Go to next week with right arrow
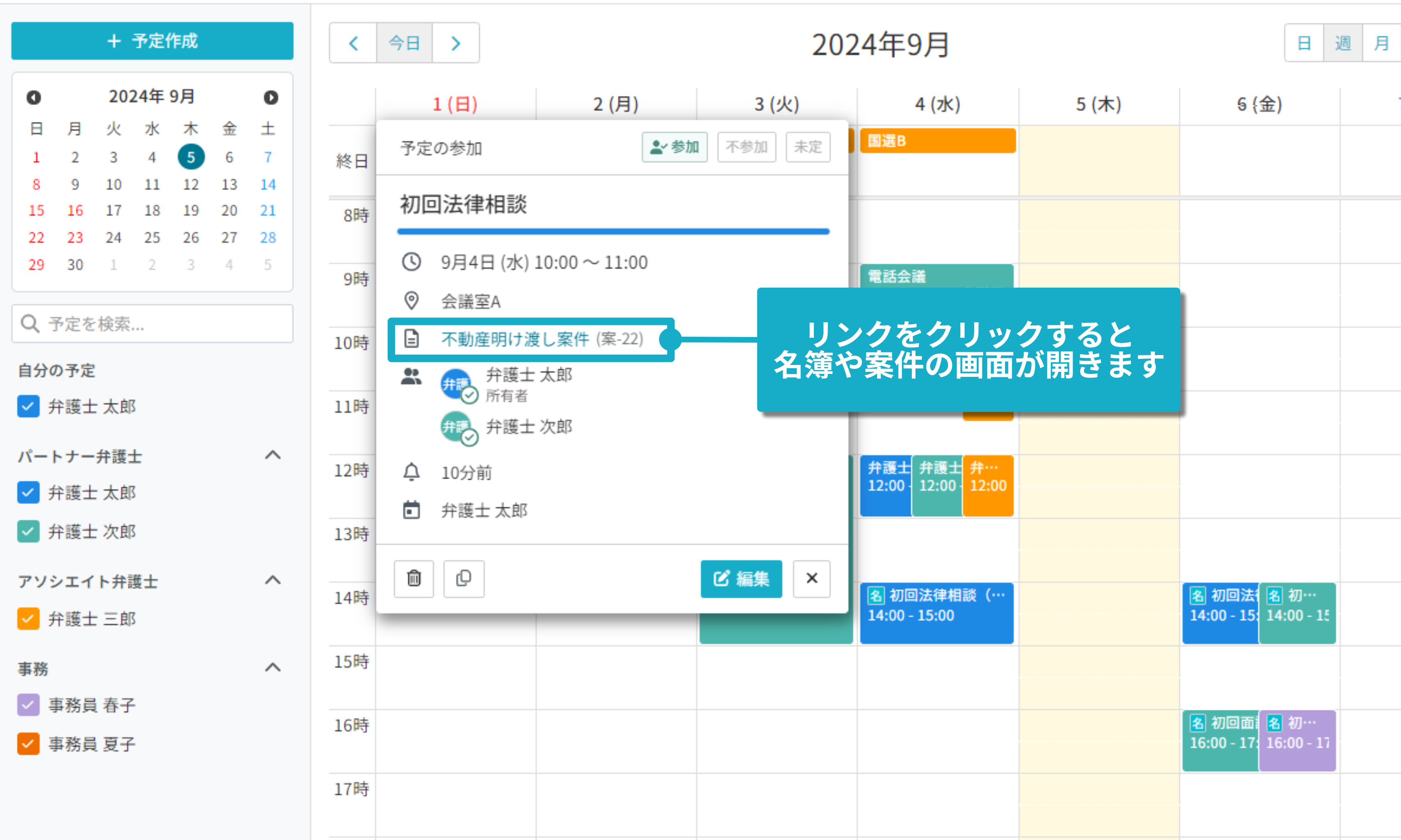The height and width of the screenshot is (840, 1401). [455, 43]
